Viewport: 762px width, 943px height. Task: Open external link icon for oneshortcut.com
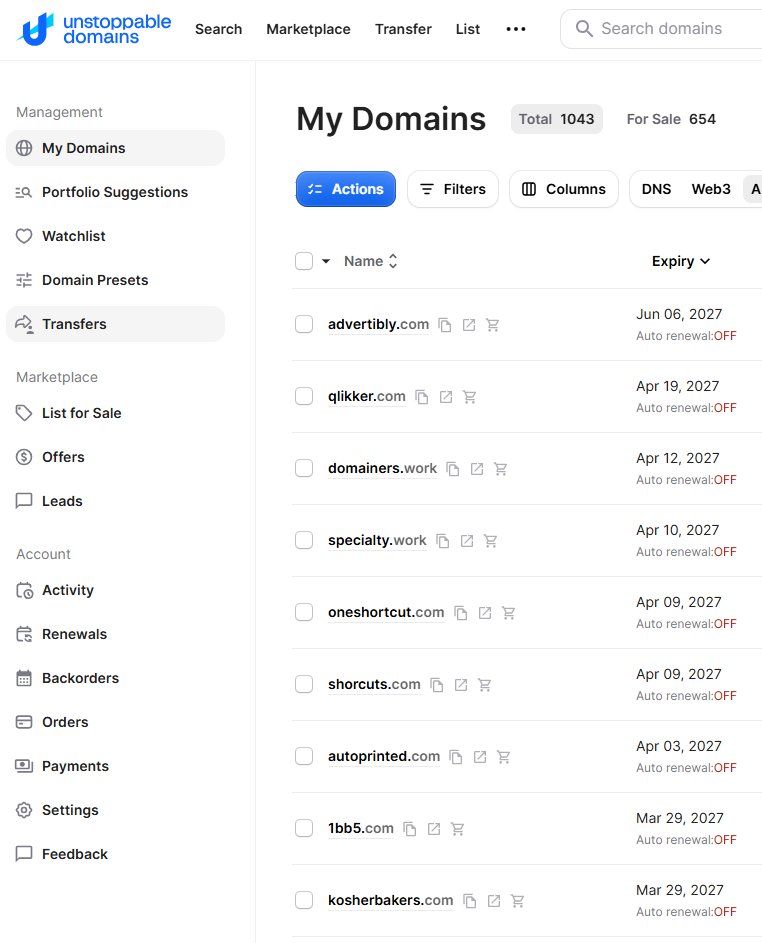coord(485,613)
